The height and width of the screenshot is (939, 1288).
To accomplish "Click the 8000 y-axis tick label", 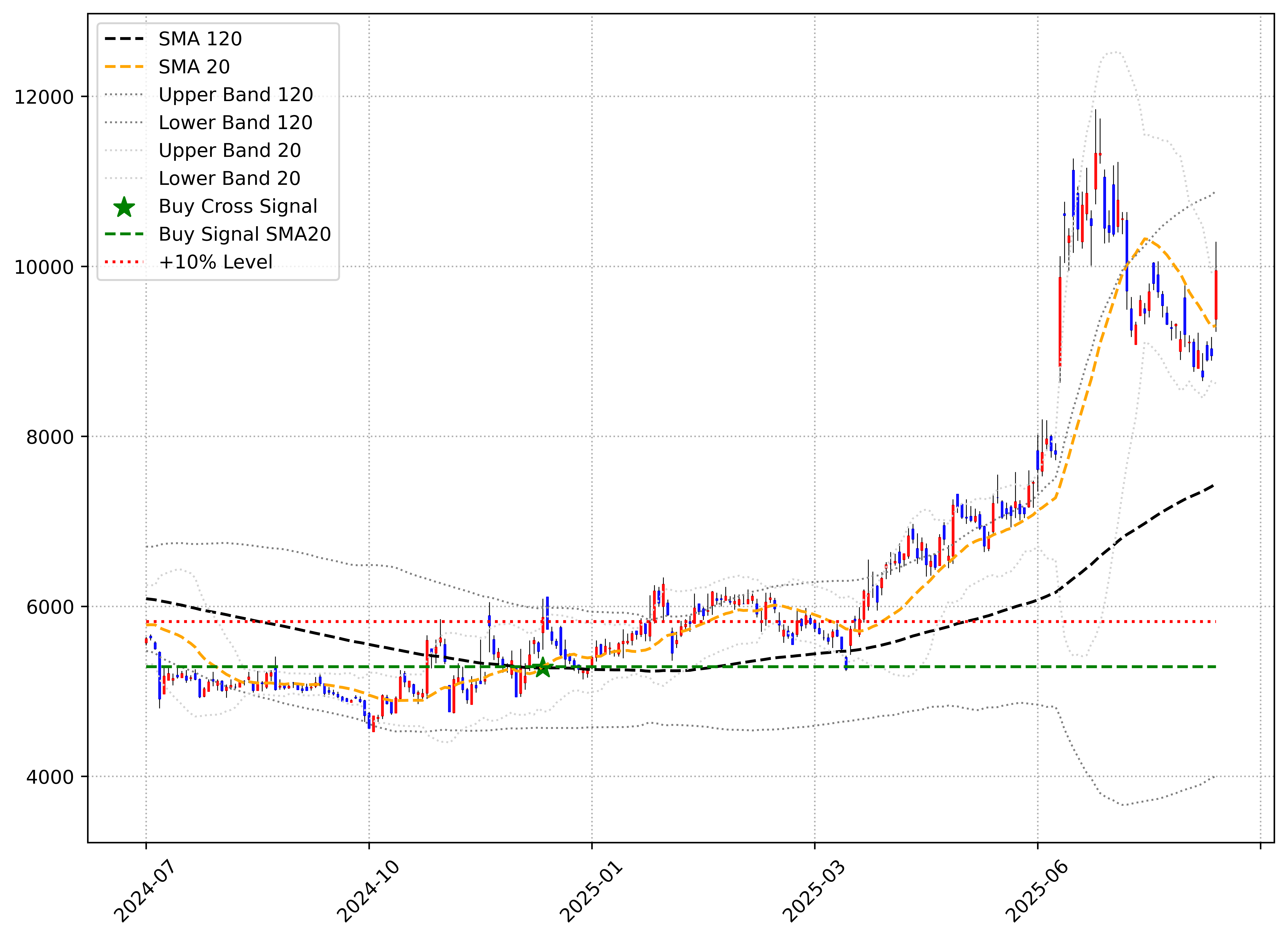I will 50,437.
